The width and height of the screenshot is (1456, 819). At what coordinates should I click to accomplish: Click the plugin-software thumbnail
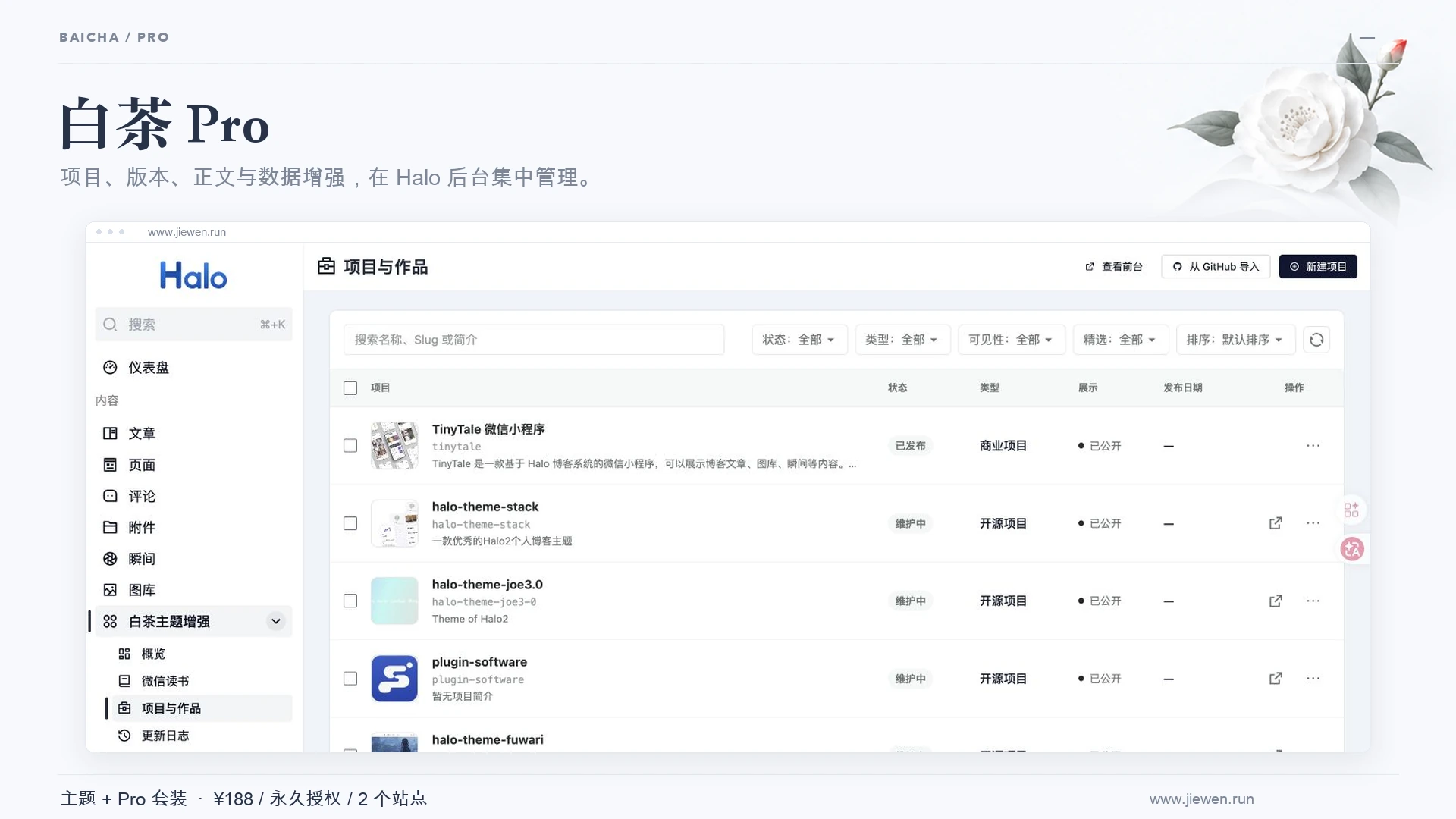(394, 679)
